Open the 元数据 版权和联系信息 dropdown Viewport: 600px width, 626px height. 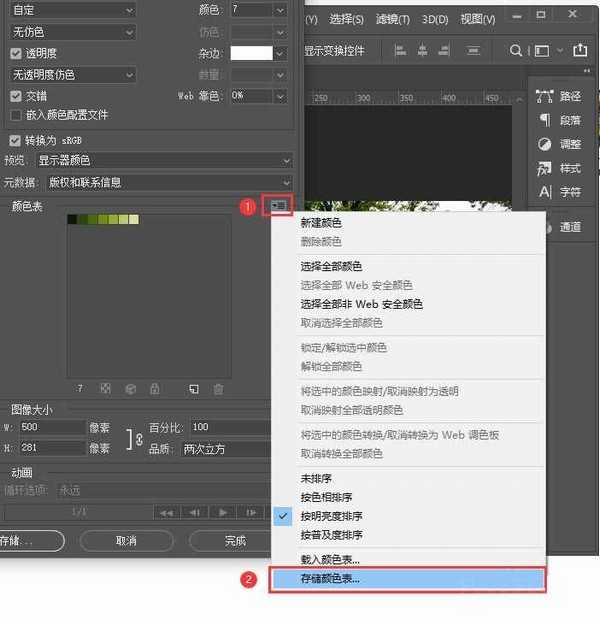click(165, 182)
